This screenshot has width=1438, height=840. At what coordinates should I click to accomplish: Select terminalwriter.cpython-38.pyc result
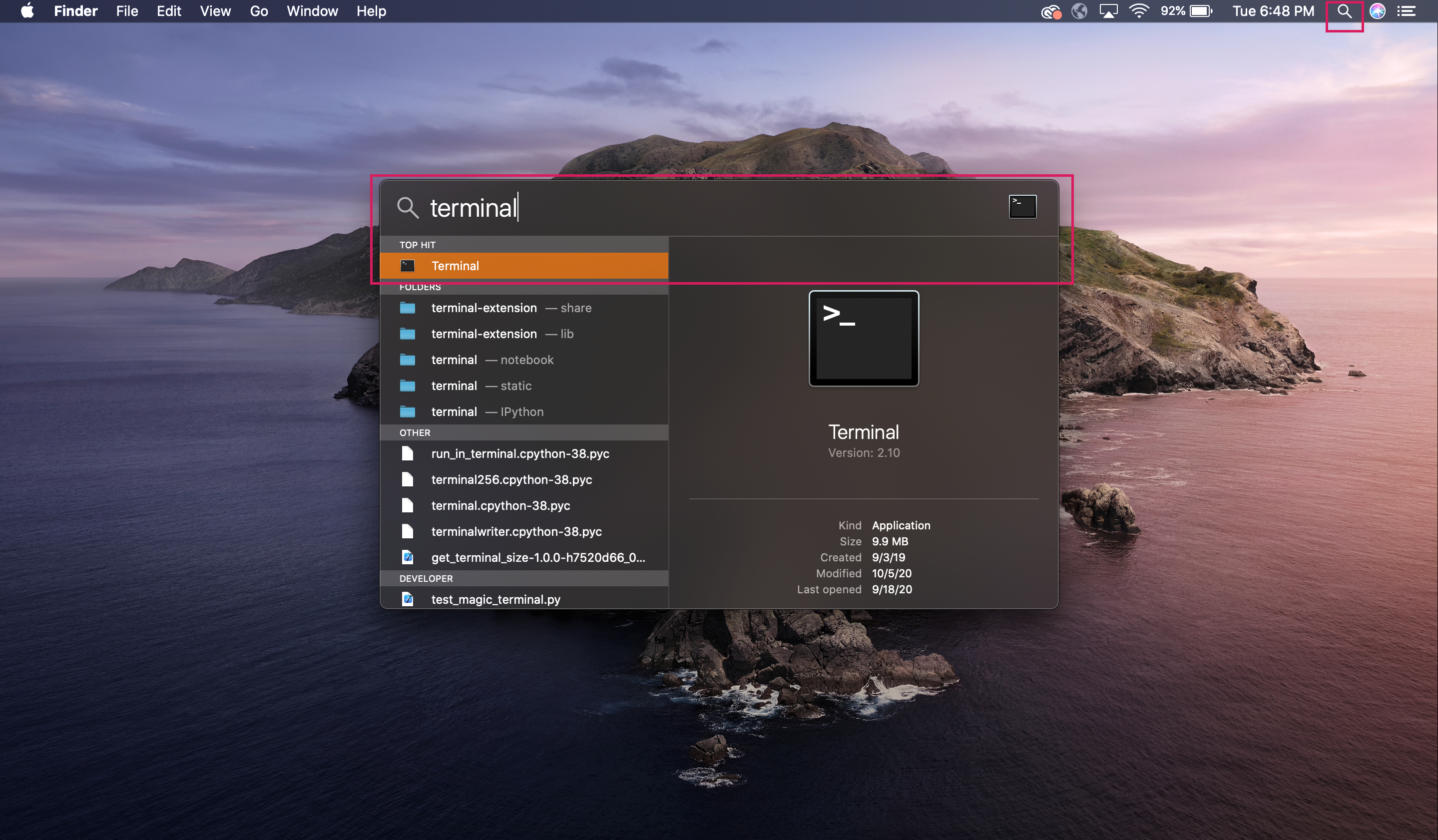pyautogui.click(x=524, y=531)
